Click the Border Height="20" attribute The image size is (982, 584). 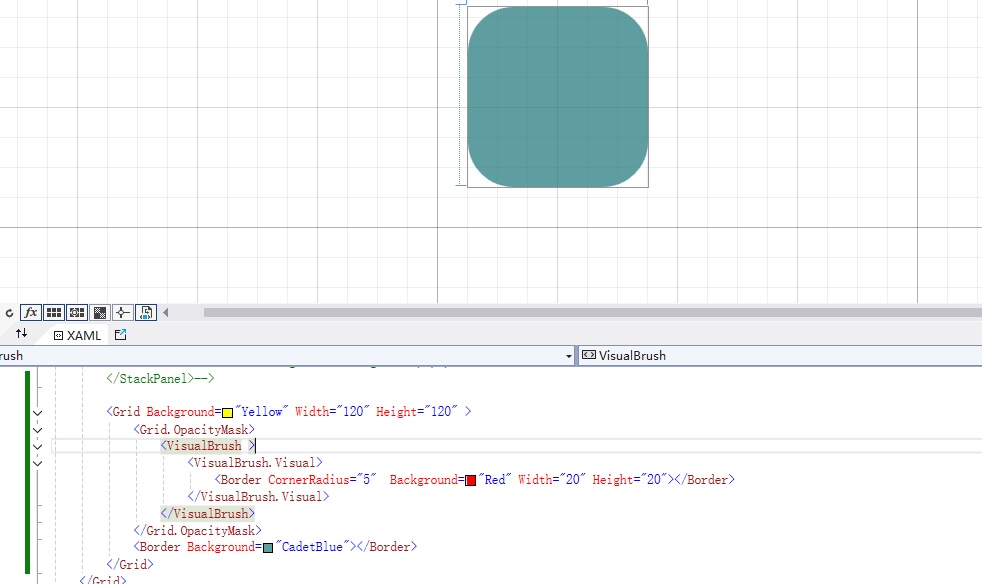(x=629, y=479)
